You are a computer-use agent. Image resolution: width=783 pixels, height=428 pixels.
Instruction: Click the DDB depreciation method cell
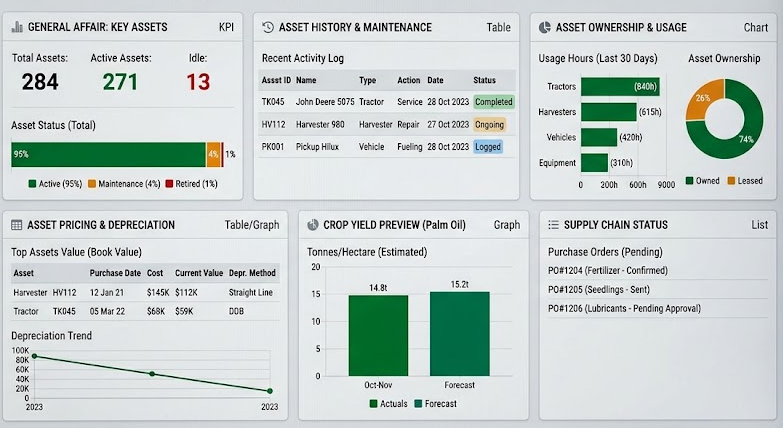coord(236,311)
